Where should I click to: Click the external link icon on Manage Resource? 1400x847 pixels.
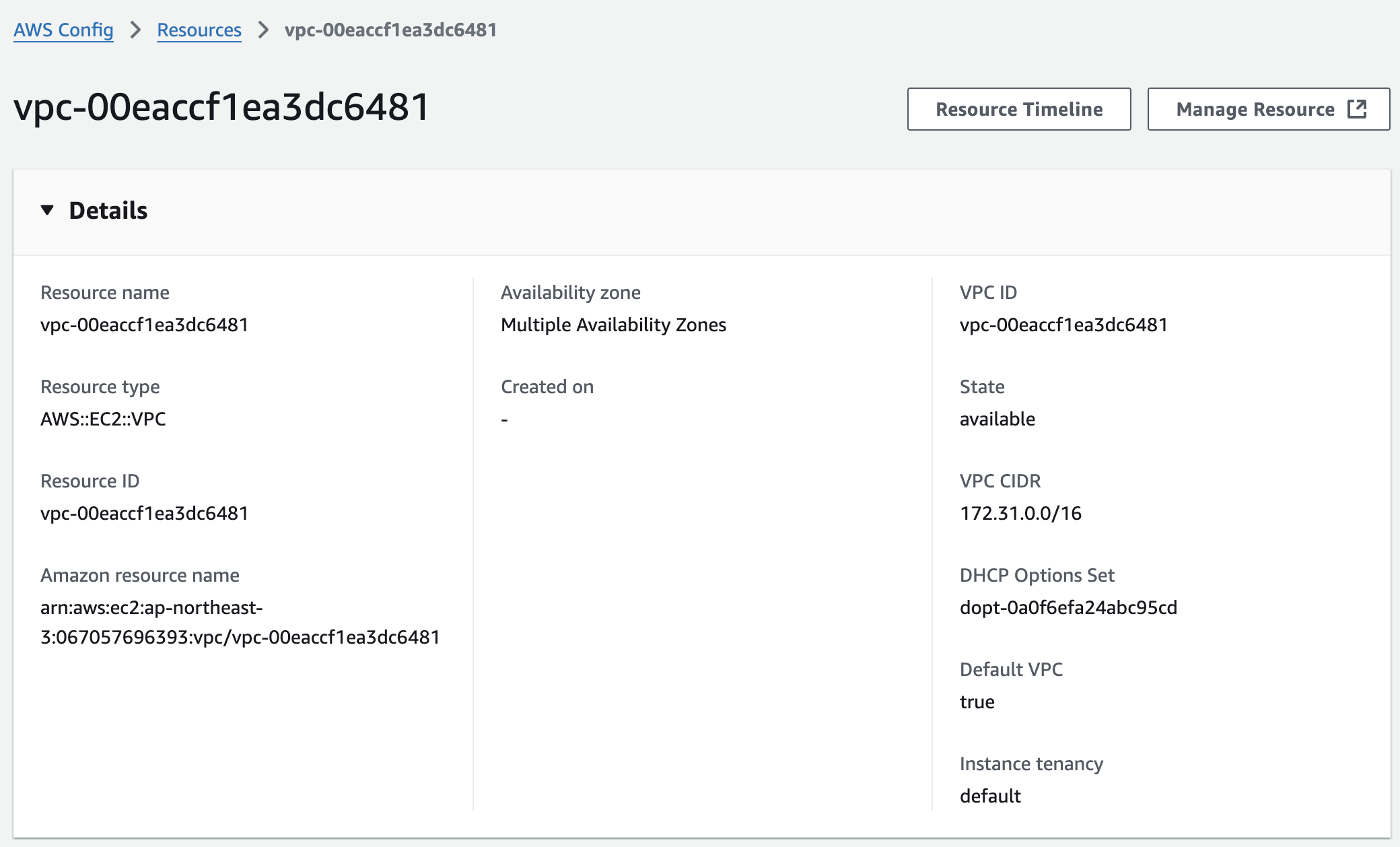[1357, 109]
